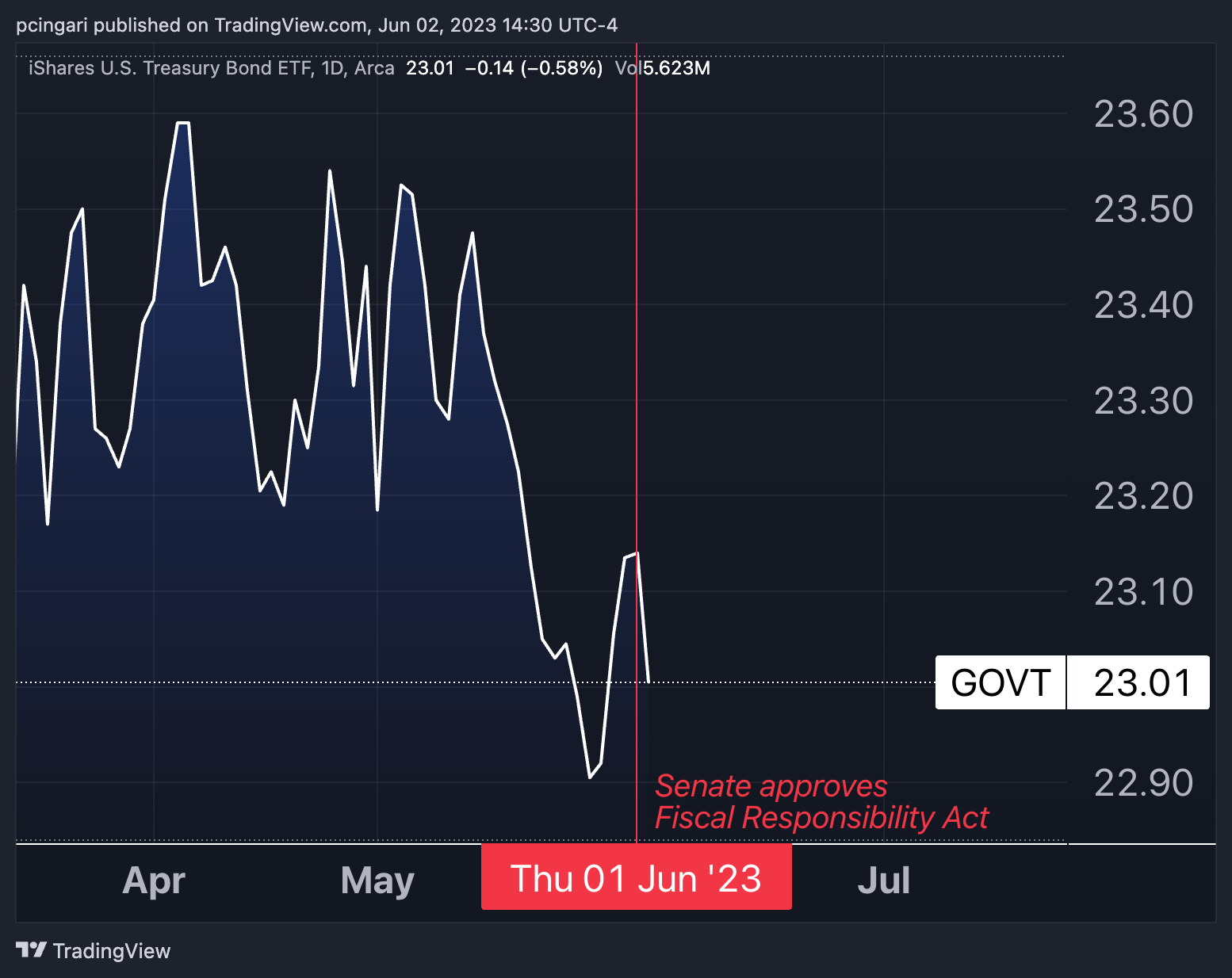Click the 23.50 price axis label
Screen dimensions: 1232x978
pos(1142,209)
